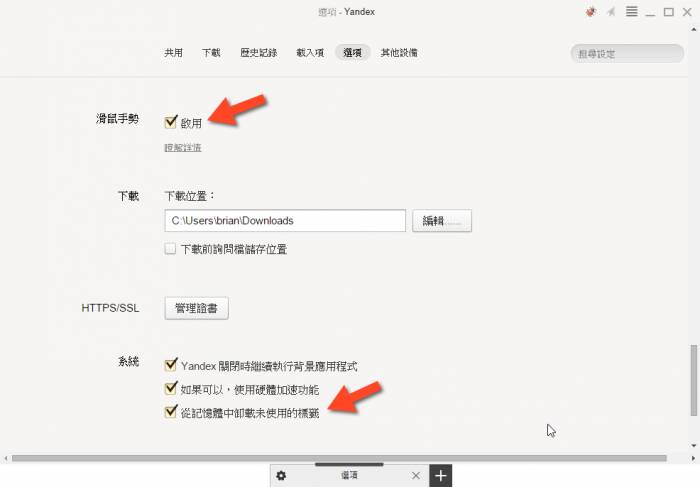700x487 pixels.
Task: Click the search settings field
Action: [x=627, y=54]
